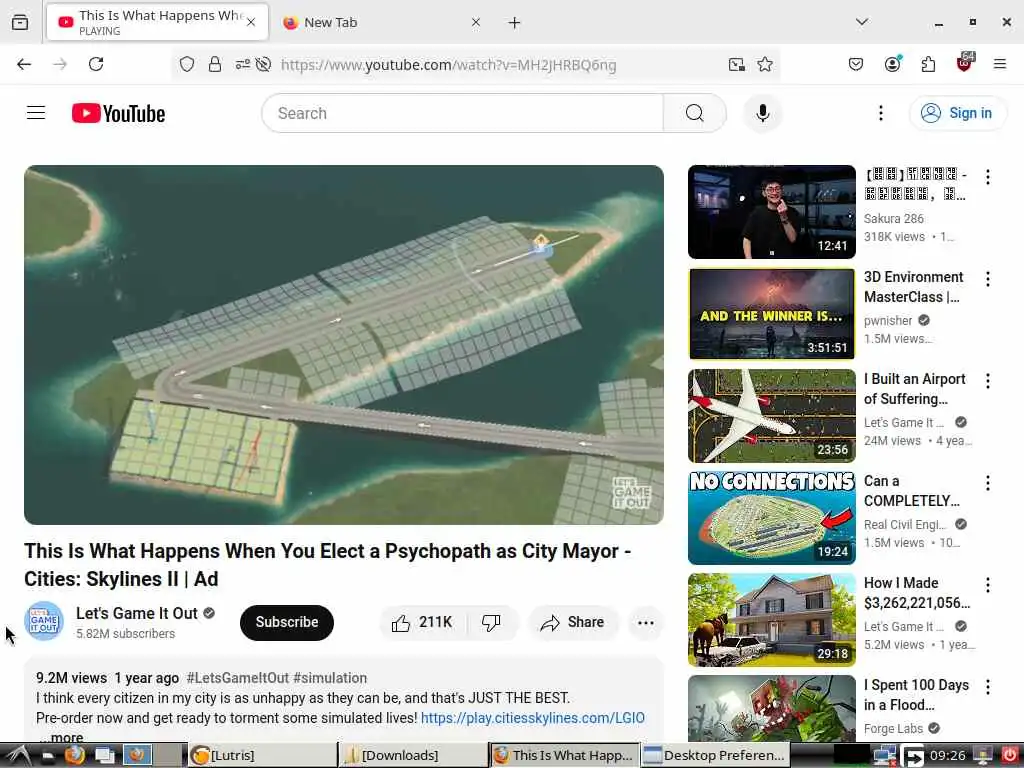This screenshot has width=1024, height=768.
Task: Open the play.citiesskylines.com/LGIO link
Action: tap(532, 718)
